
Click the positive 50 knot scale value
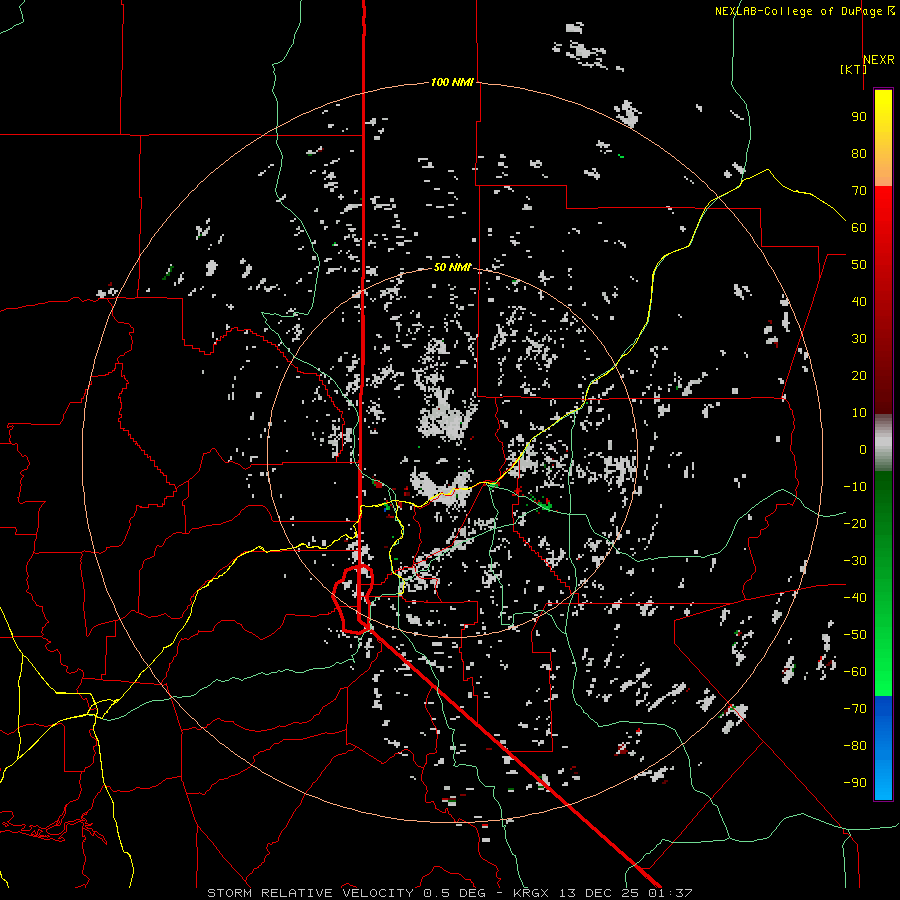(x=859, y=265)
